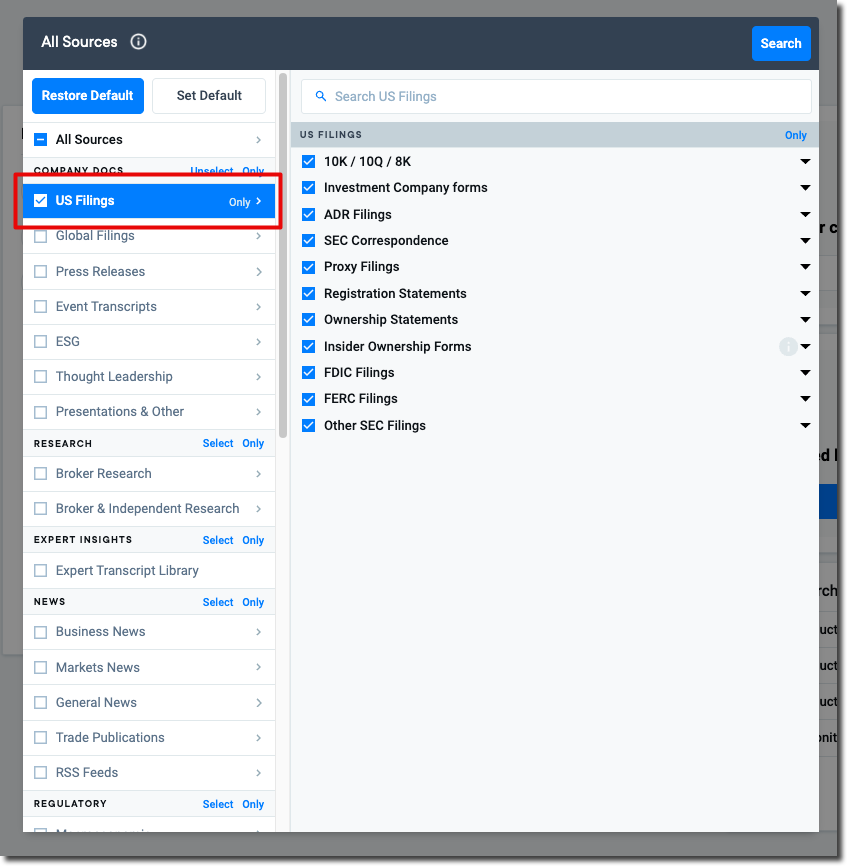Tick the Expert Transcript Library checkbox
This screenshot has width=847, height=866.
tap(41, 571)
